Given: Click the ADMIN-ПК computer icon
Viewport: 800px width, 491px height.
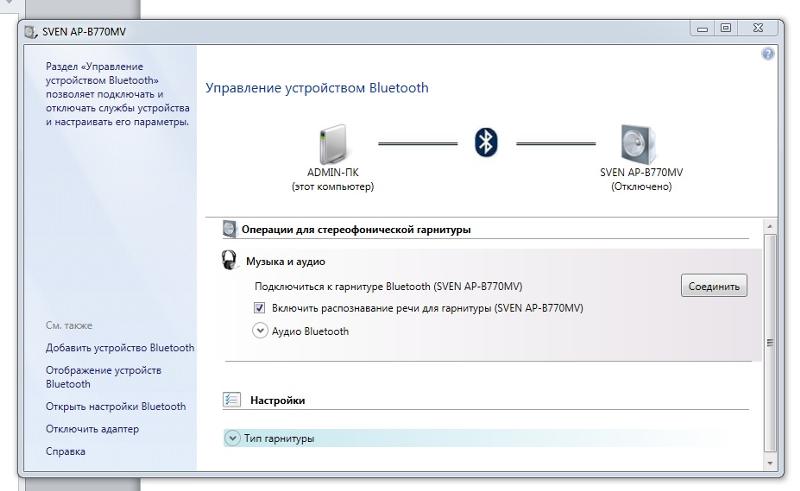Looking at the screenshot, I should [x=332, y=144].
